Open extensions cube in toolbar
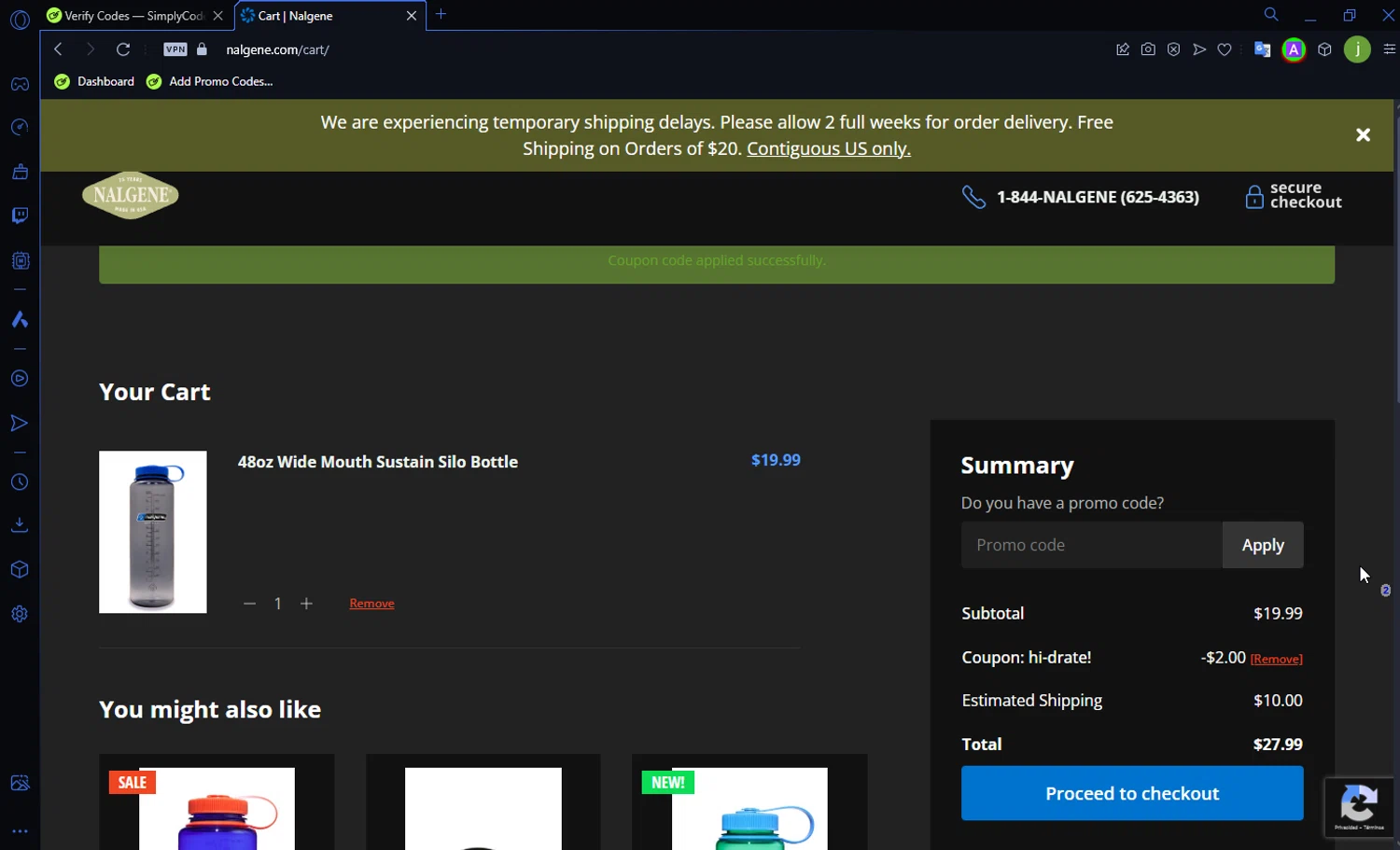 (1324, 49)
